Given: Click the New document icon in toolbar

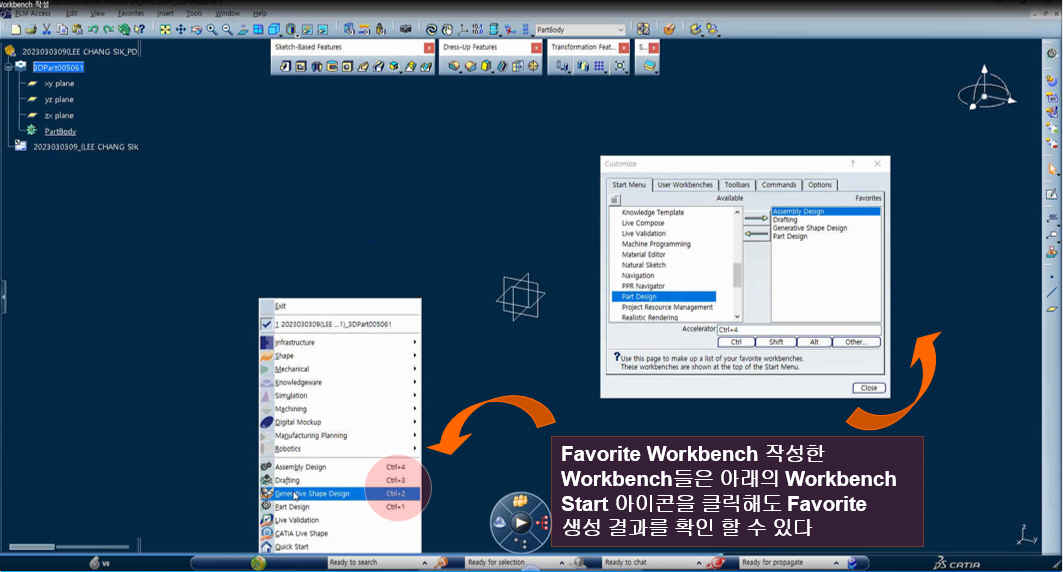Looking at the screenshot, I should (16, 29).
